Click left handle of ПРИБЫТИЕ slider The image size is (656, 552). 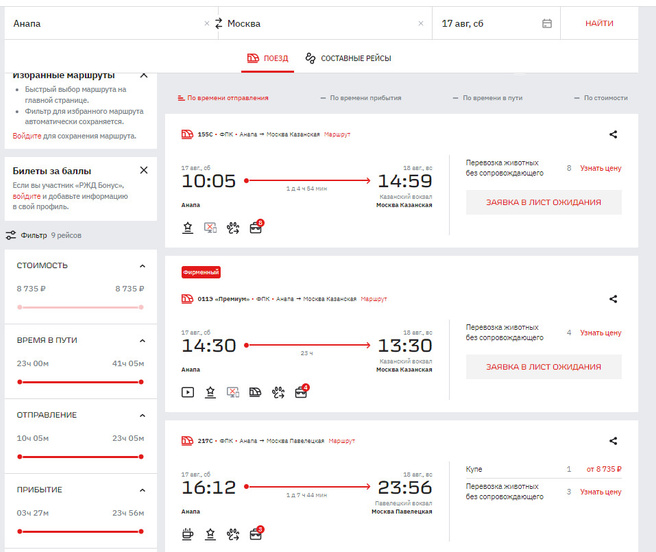click(20, 531)
